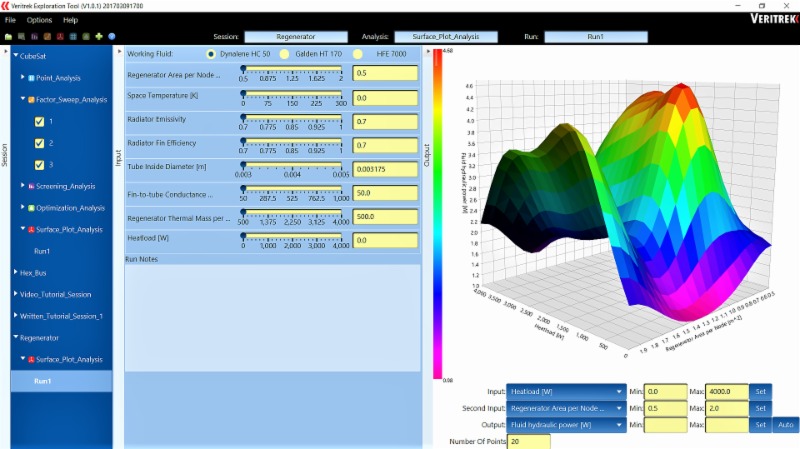Select Dynalene HC 50 working fluid
The width and height of the screenshot is (800, 449).
211,54
